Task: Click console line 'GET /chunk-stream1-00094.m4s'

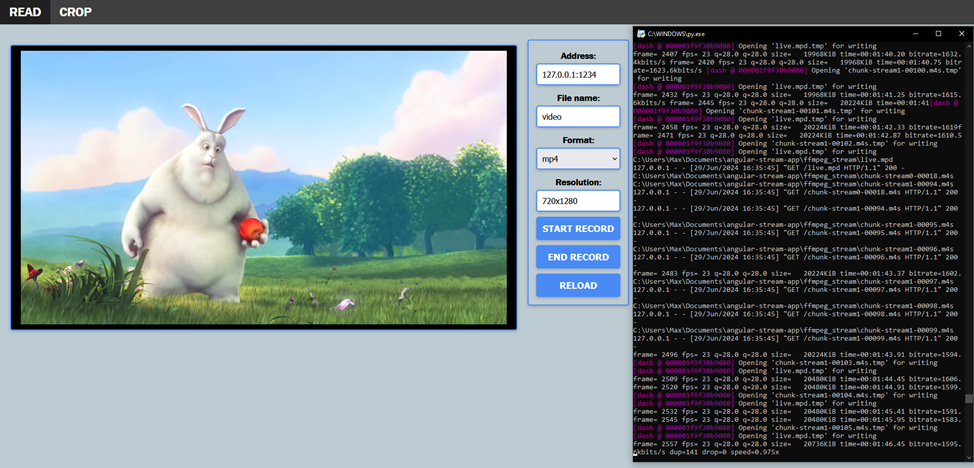Action: (798, 208)
